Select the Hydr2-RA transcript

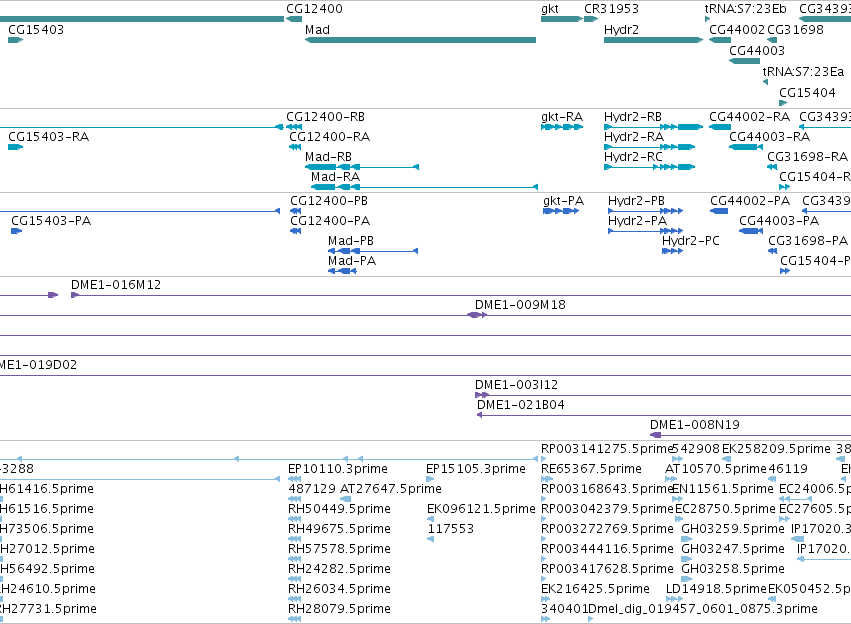pyautogui.click(x=650, y=147)
